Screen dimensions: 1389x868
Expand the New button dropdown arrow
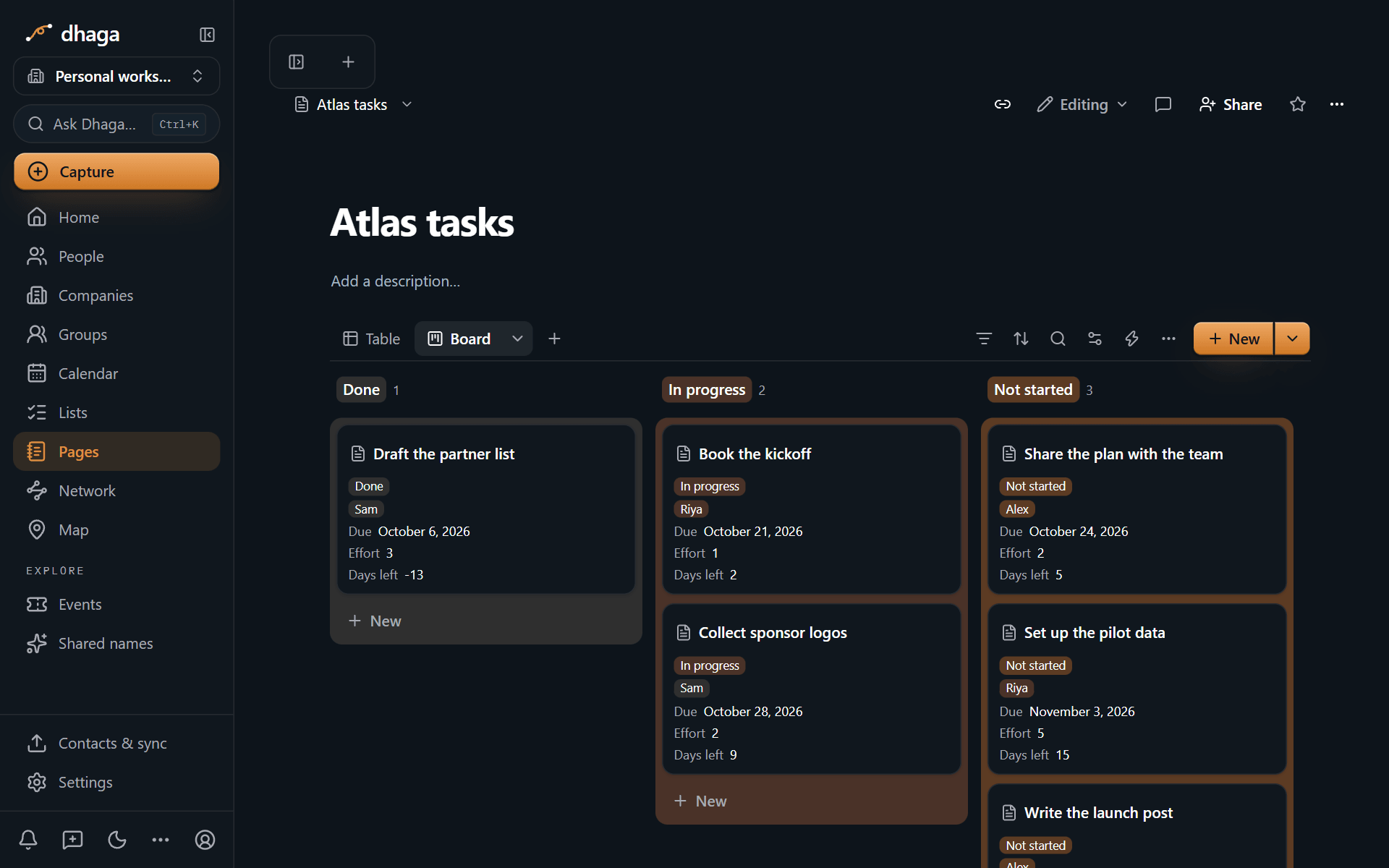point(1292,339)
